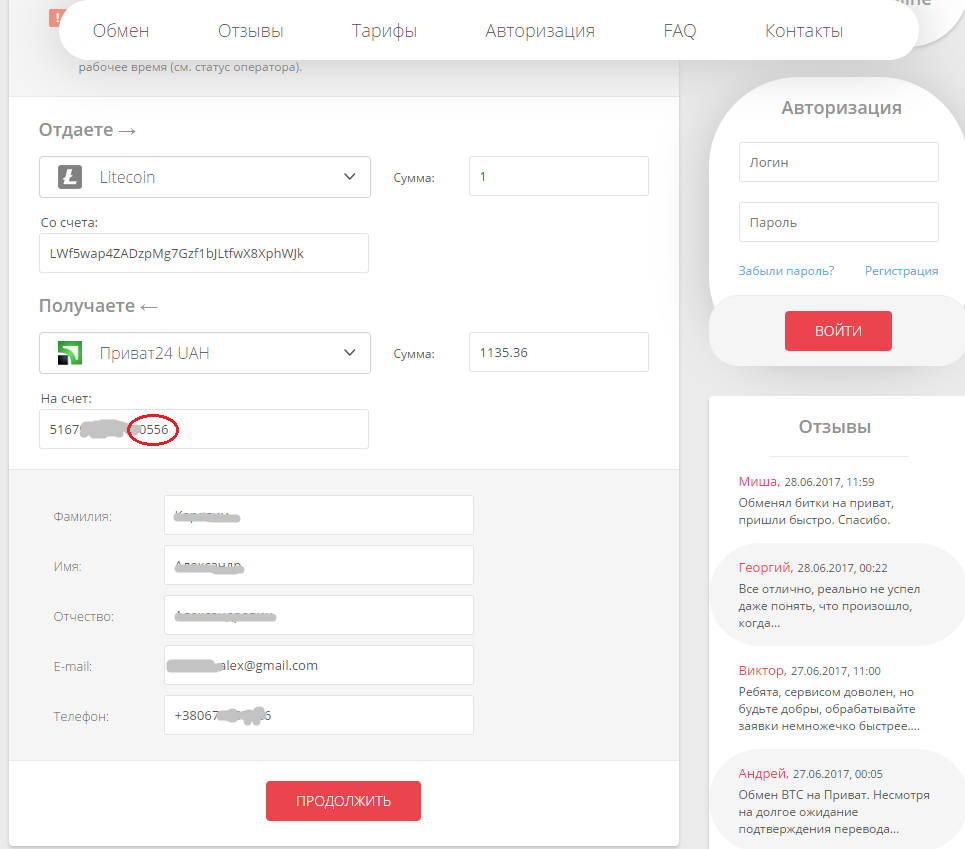This screenshot has width=965, height=849.
Task: Open the FAQ page
Action: pyautogui.click(x=679, y=31)
